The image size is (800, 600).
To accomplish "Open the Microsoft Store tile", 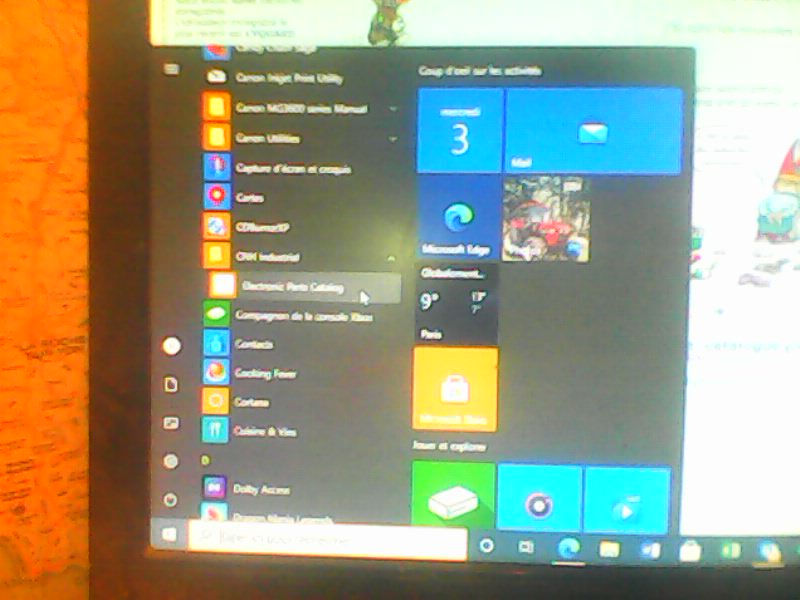I will click(455, 389).
